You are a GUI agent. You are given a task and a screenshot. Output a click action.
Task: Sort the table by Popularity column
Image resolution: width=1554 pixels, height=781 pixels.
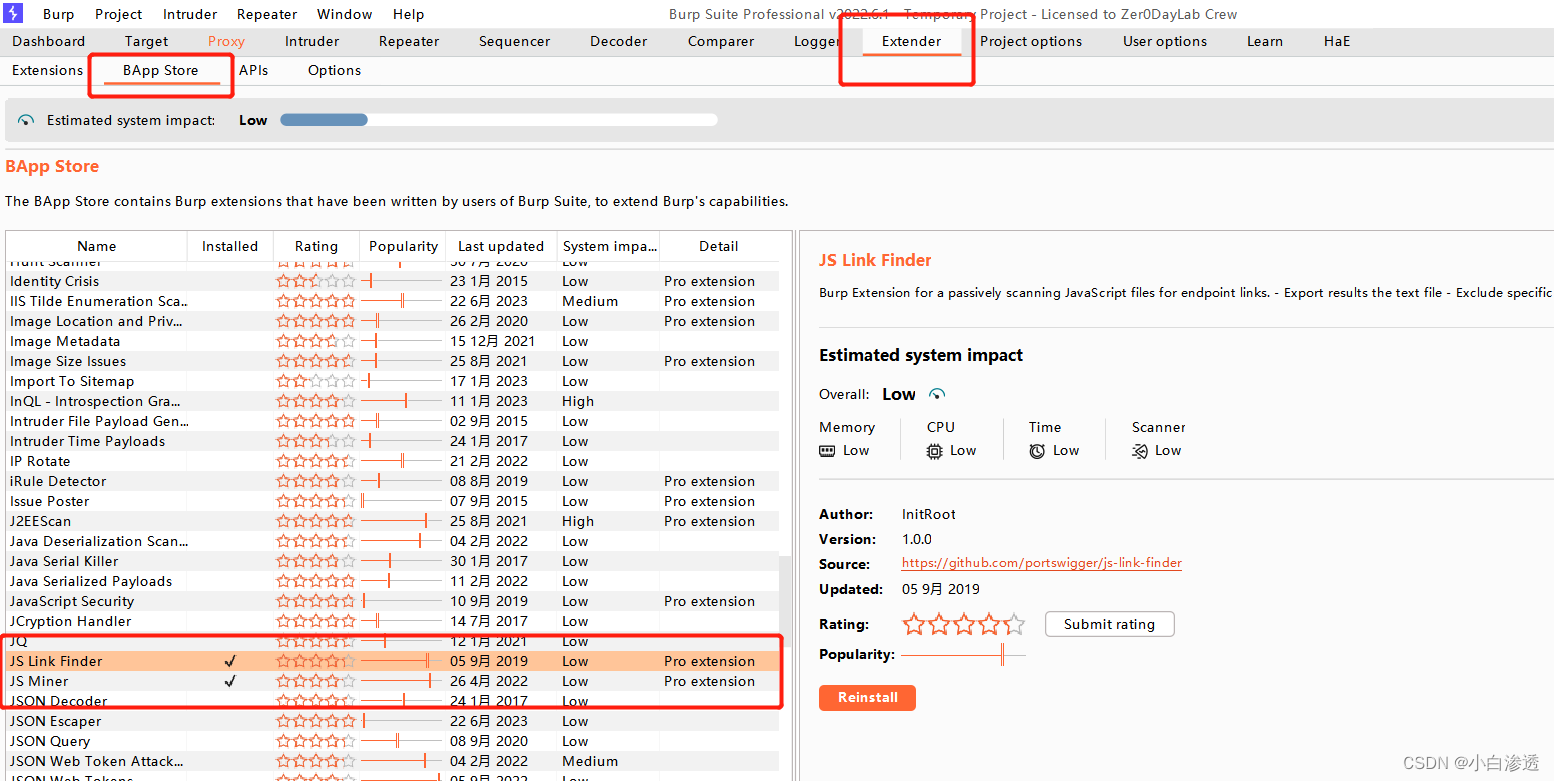pos(403,246)
